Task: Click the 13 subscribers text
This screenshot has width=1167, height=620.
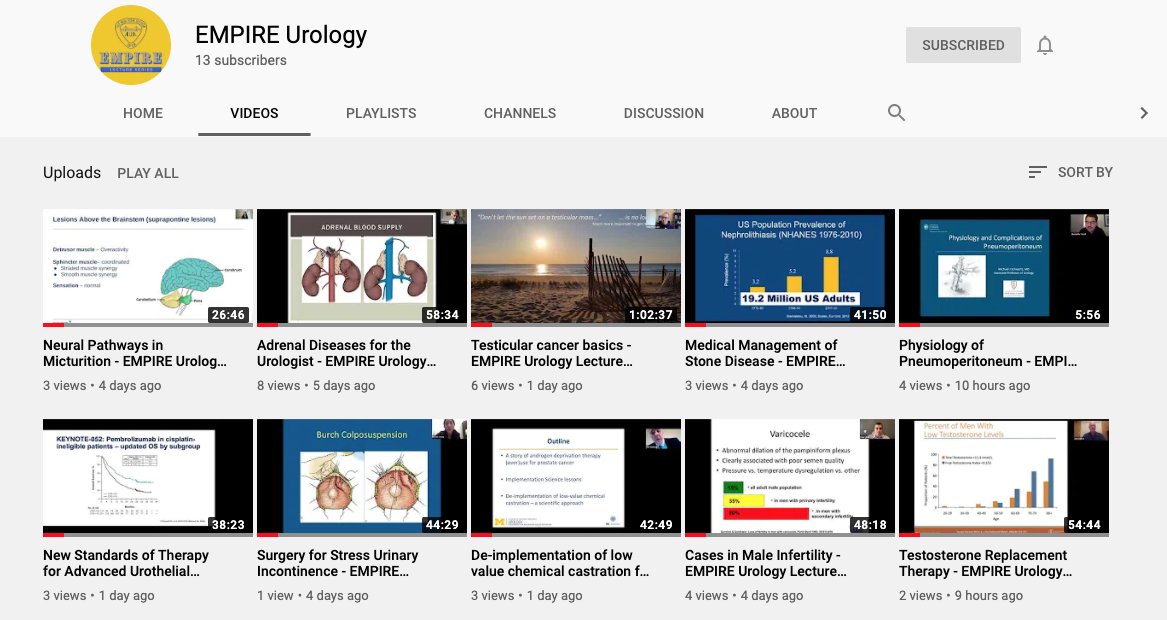Action: tap(240, 60)
